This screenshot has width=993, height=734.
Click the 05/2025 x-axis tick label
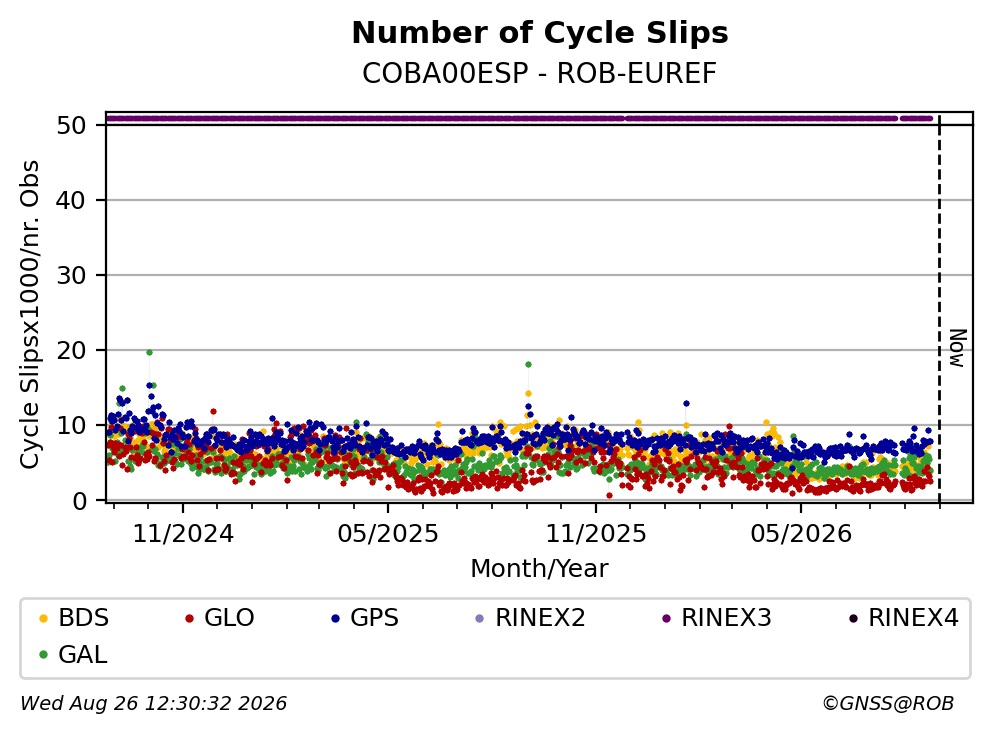pyautogui.click(x=388, y=534)
